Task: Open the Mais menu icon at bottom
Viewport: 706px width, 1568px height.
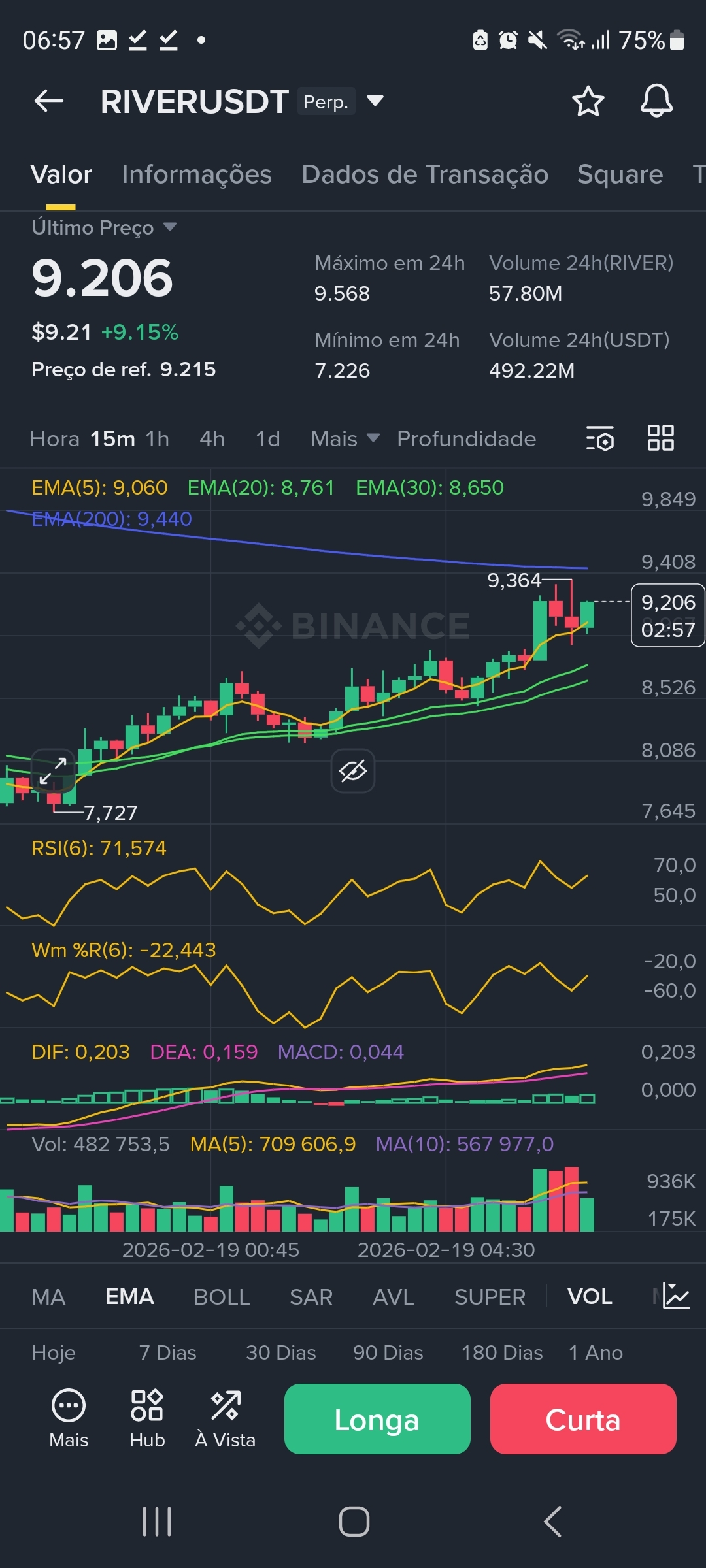Action: (x=69, y=1419)
